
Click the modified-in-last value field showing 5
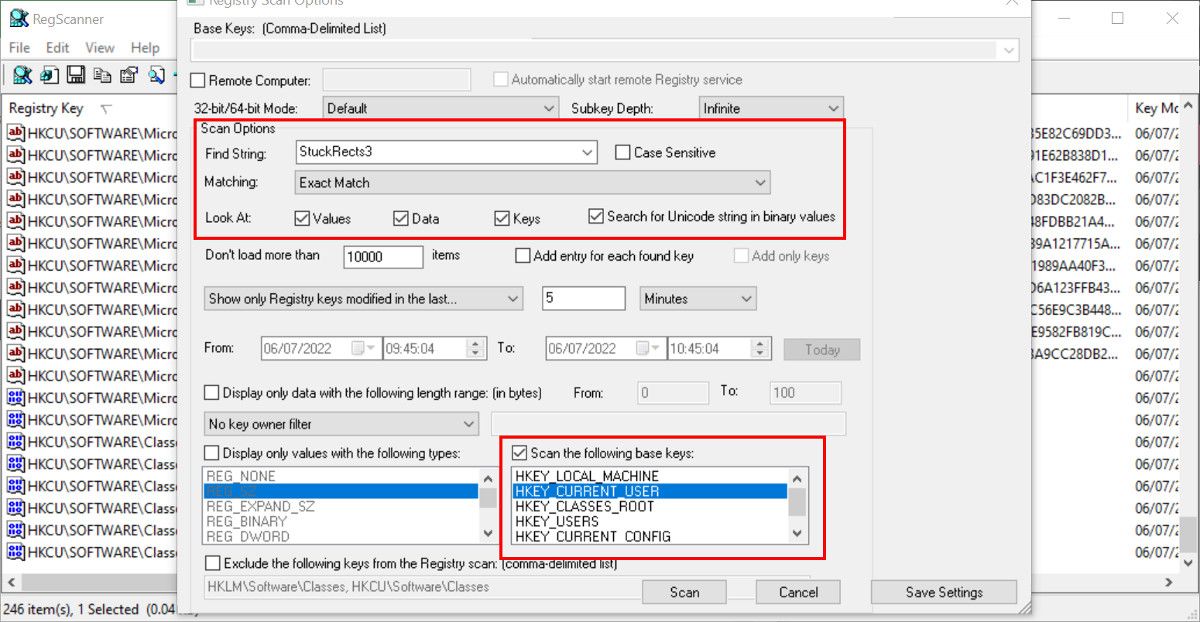[584, 298]
